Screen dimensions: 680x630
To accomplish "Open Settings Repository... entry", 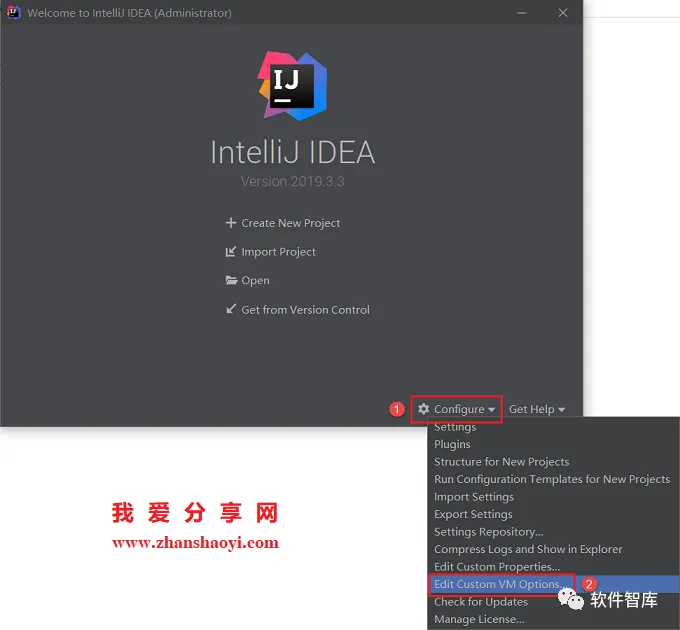I will pyautogui.click(x=553, y=532).
